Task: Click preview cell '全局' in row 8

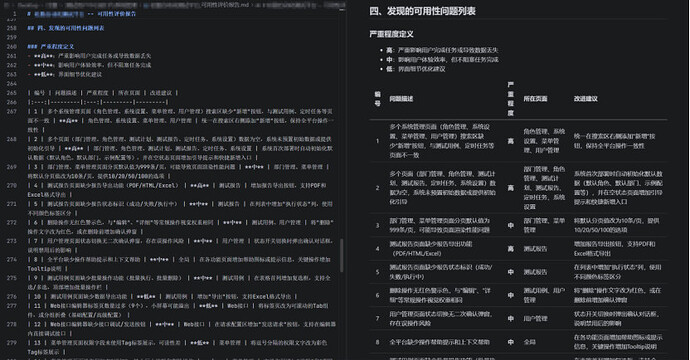Action: pyautogui.click(x=529, y=342)
